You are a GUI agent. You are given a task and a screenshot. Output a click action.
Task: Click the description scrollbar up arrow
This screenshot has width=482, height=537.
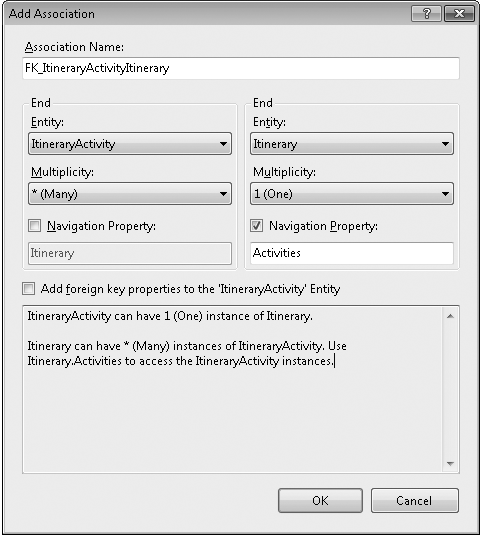pos(450,316)
